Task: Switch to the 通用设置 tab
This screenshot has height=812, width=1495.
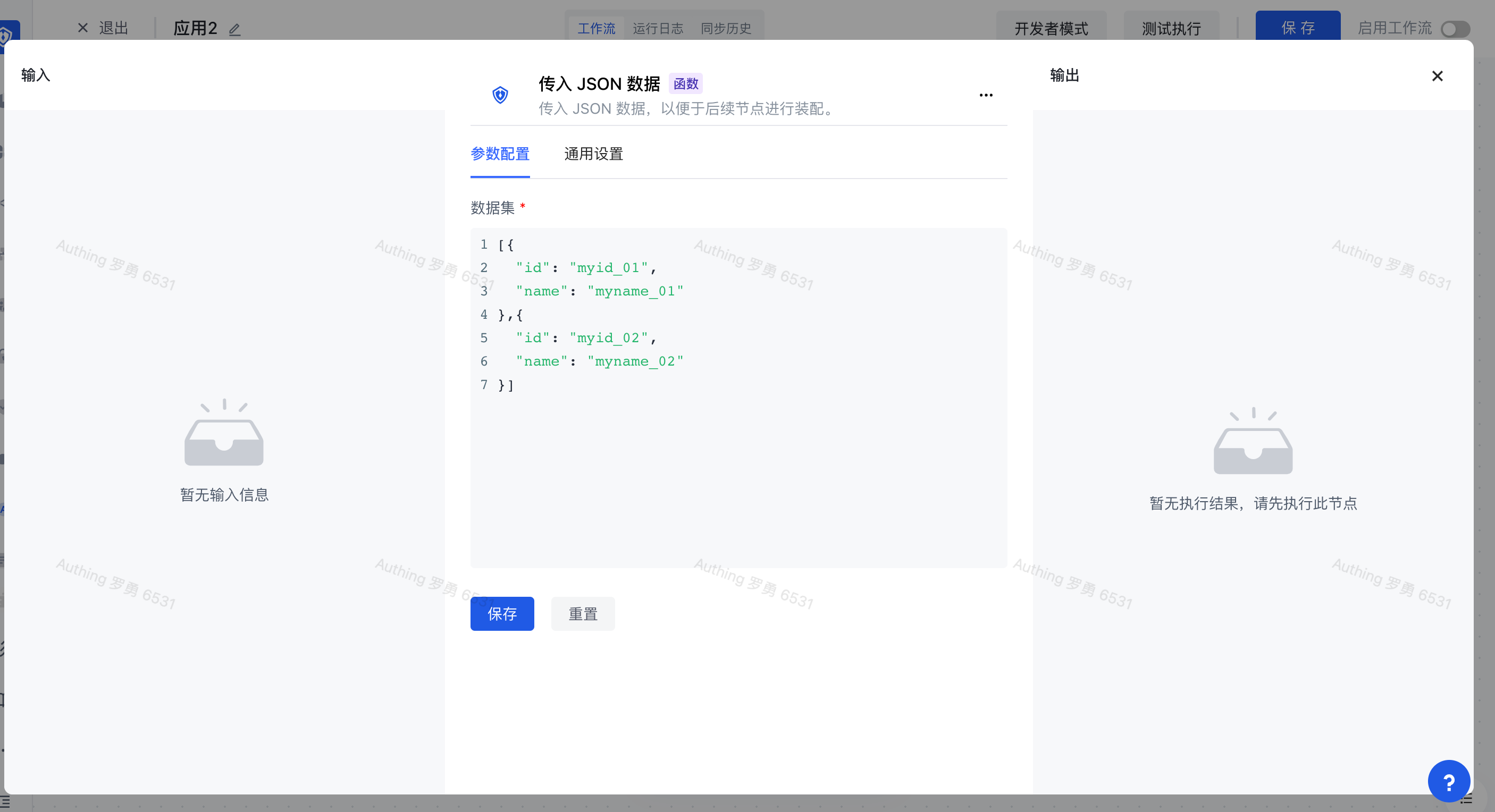Action: [x=593, y=154]
